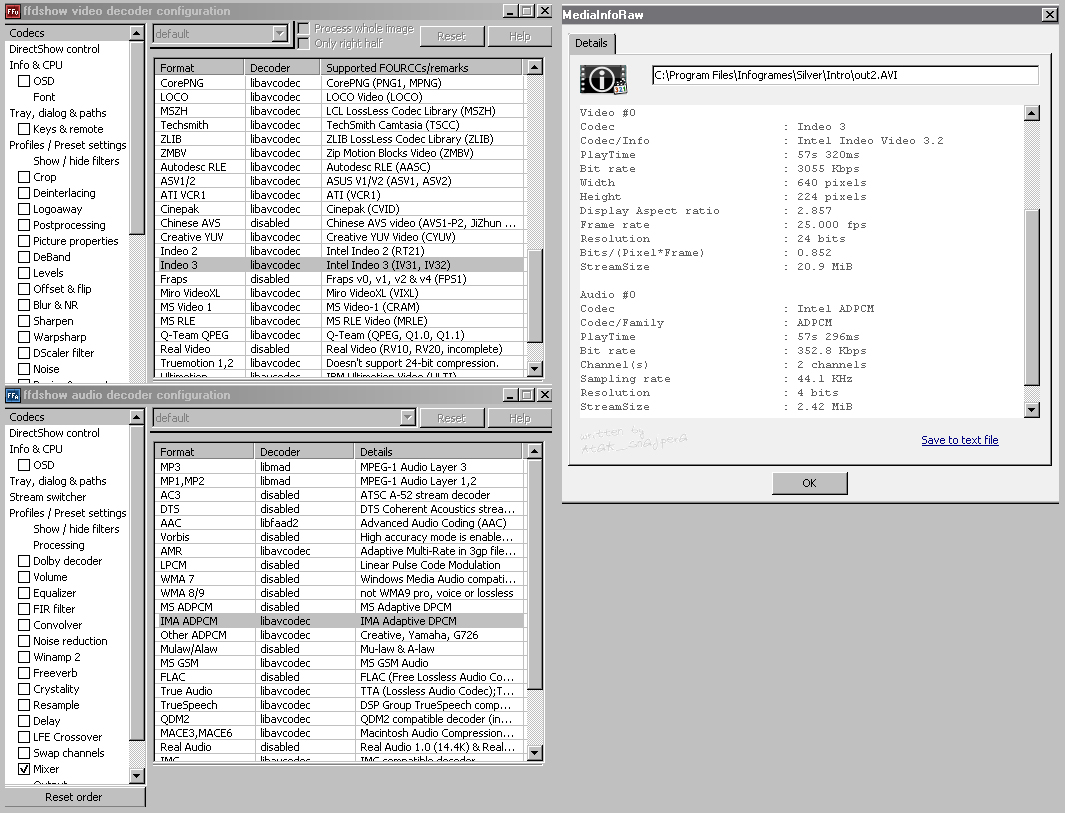1065x813 pixels.
Task: Click the ffdshow video decoder title bar icon
Action: [x=13, y=11]
